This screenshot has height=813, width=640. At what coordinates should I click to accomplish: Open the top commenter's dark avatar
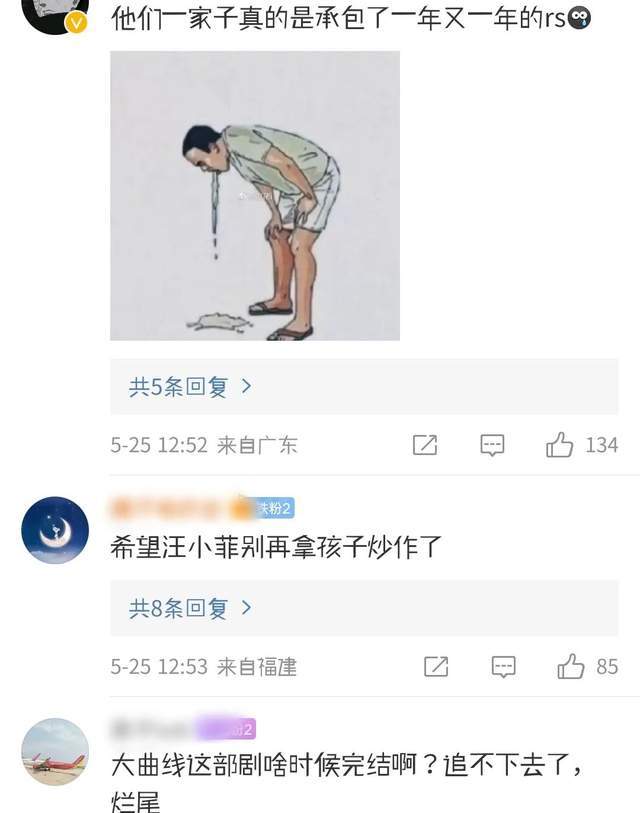coord(55,13)
